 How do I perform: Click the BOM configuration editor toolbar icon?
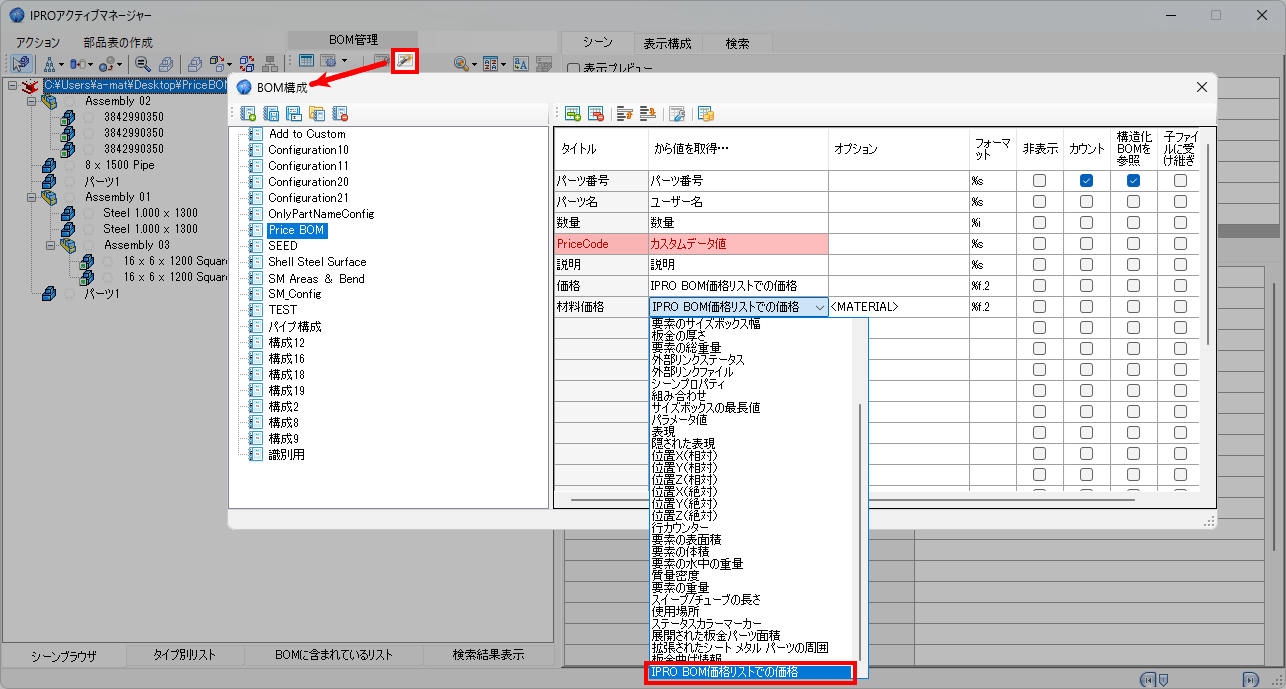(x=405, y=62)
